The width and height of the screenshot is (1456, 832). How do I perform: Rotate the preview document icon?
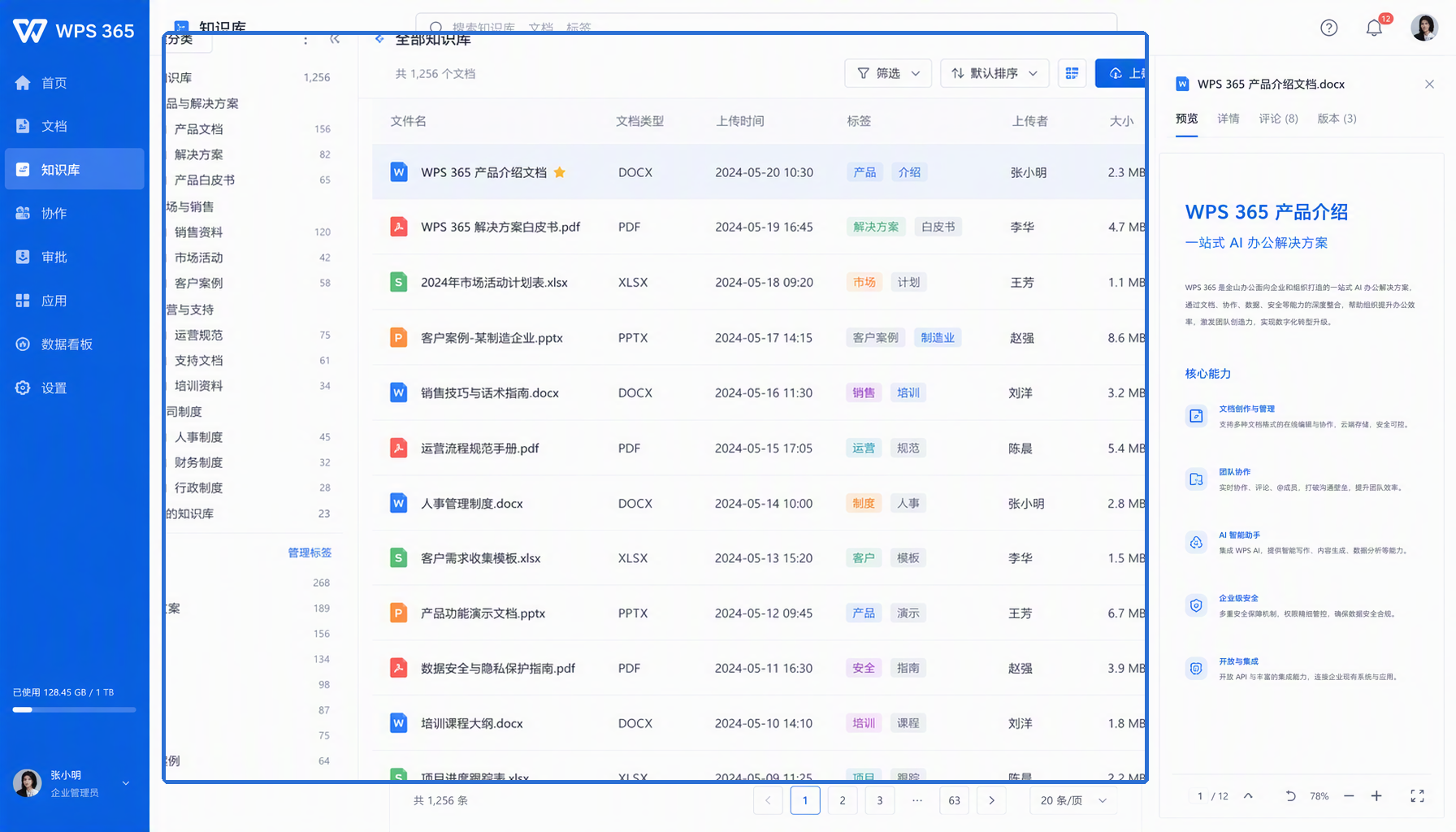1290,796
